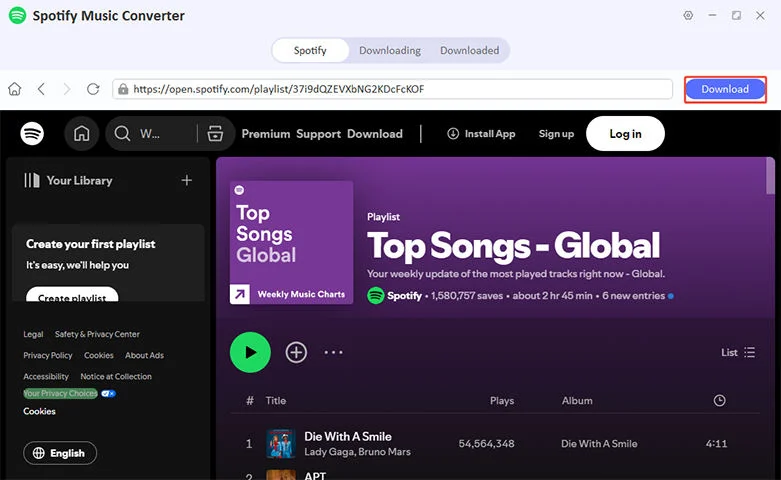Navigate forward with the right arrow

pyautogui.click(x=67, y=89)
